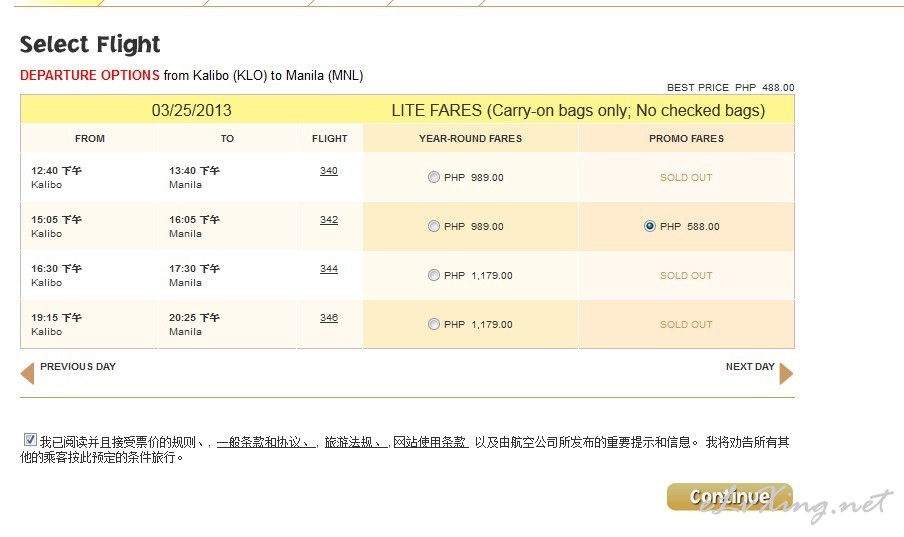Image resolution: width=904 pixels, height=537 pixels.
Task: Open the 一般条款和协议 link
Action: 265,442
